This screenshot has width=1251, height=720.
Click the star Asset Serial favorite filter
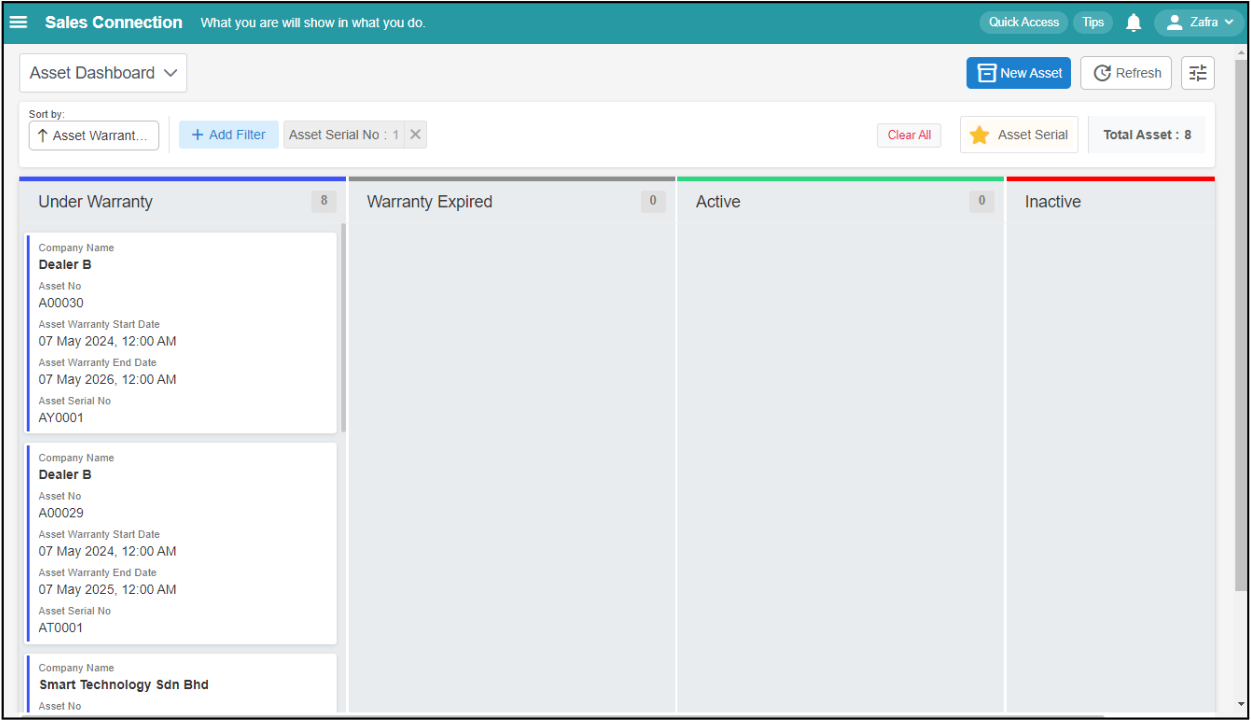tap(1019, 135)
